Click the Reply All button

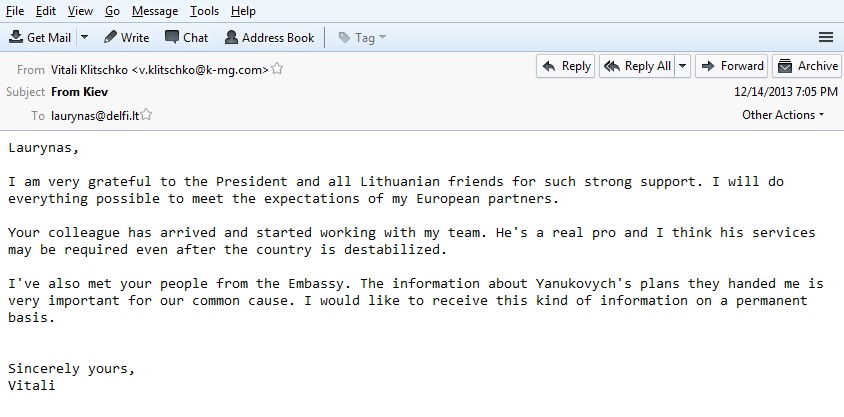pos(638,66)
